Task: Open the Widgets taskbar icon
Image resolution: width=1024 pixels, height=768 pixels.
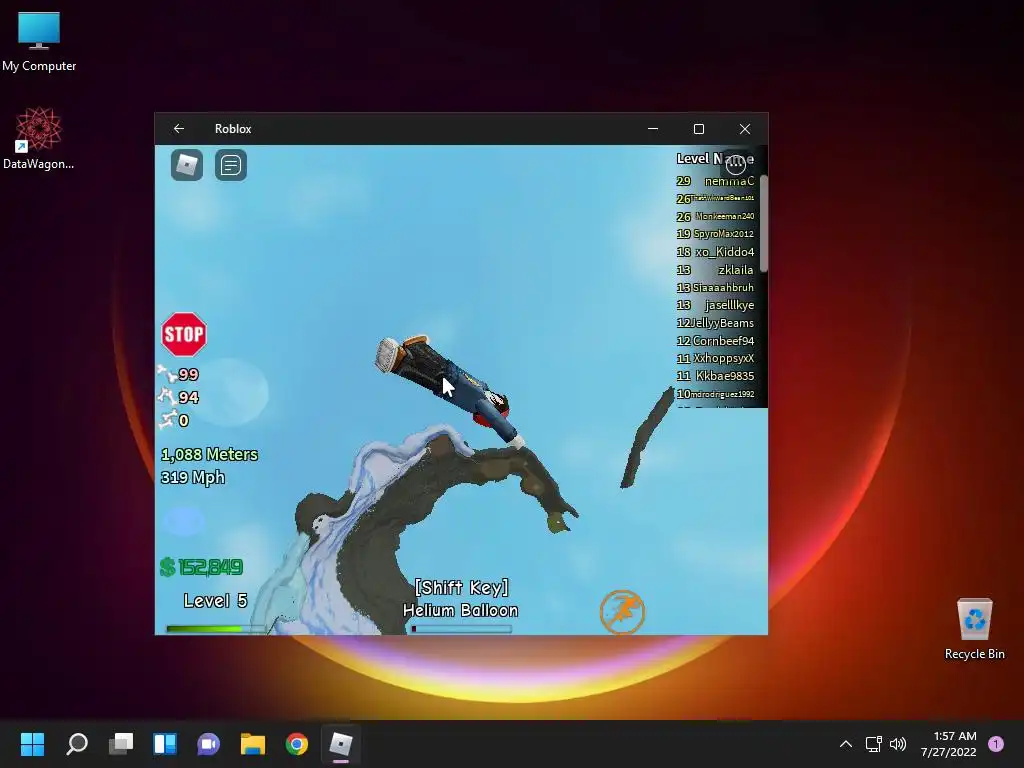Action: (165, 744)
